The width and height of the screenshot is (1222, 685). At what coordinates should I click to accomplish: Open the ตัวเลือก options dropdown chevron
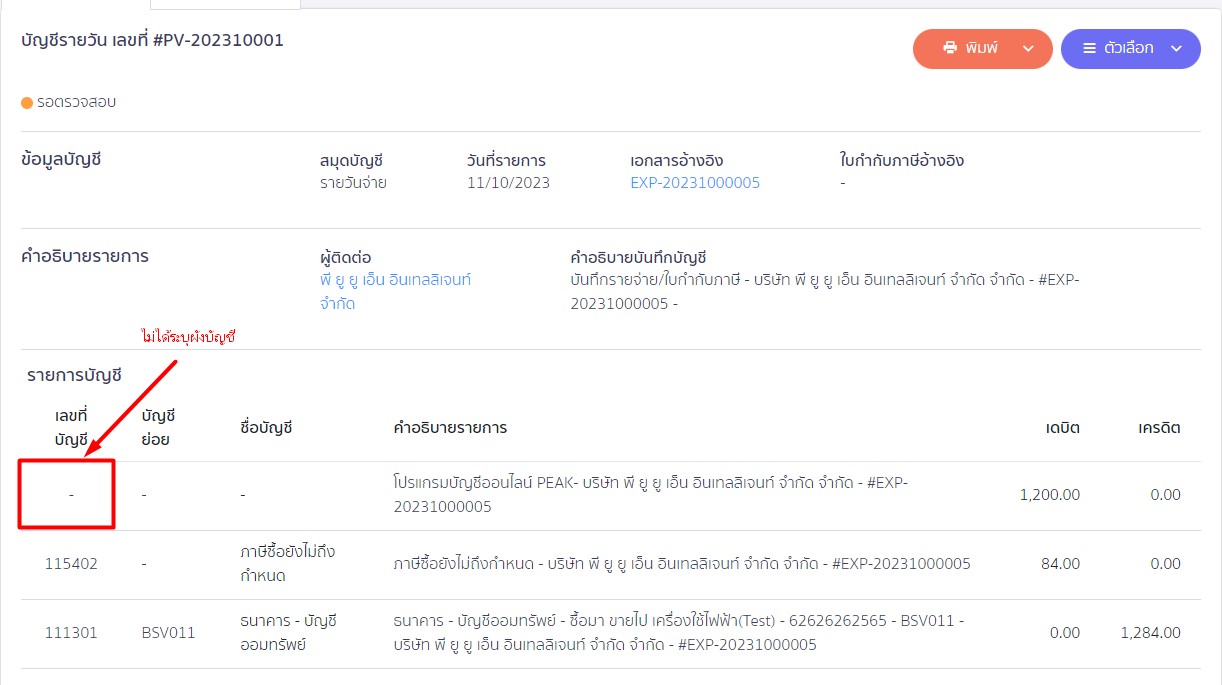pyautogui.click(x=1176, y=48)
